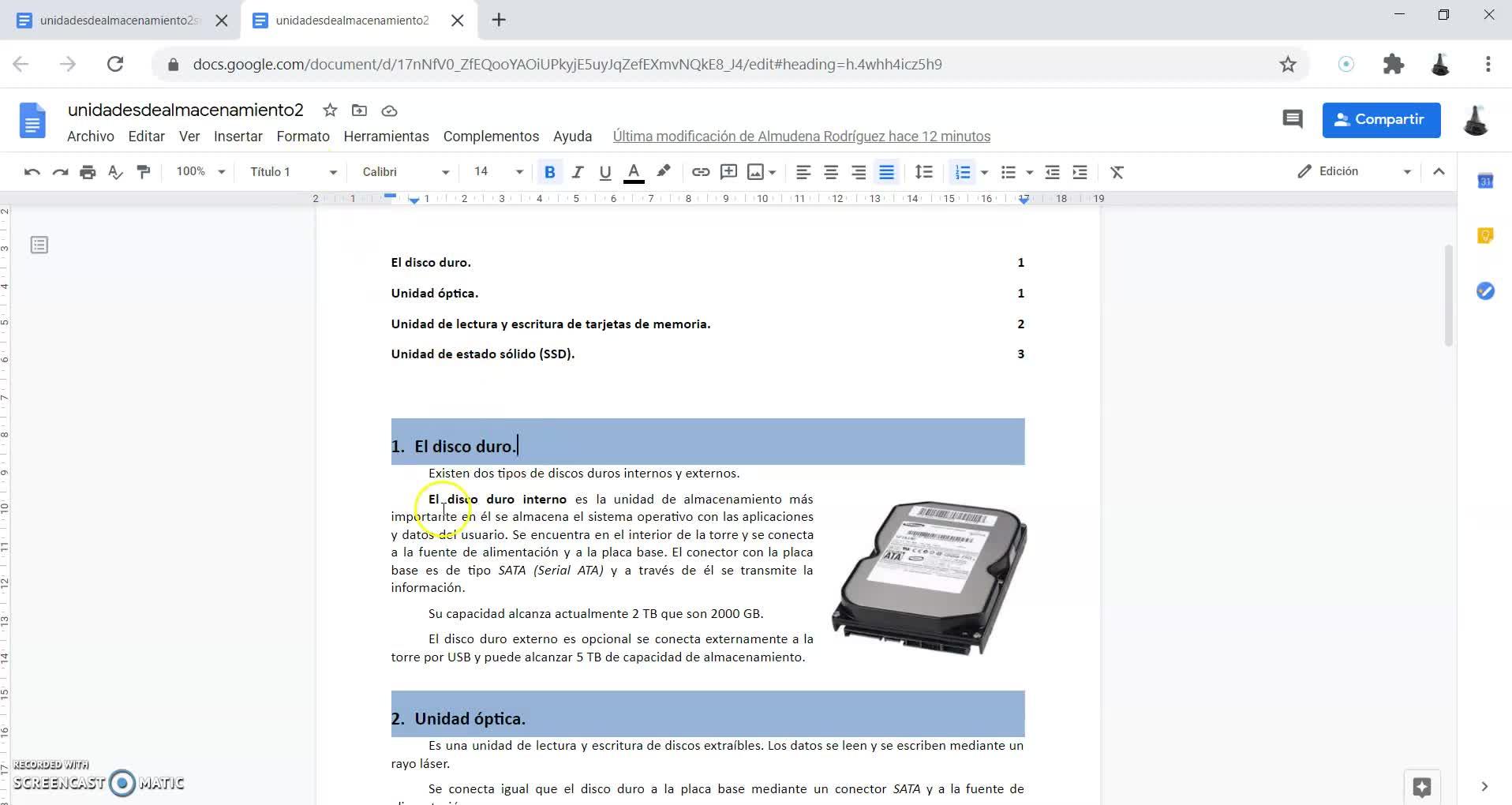The height and width of the screenshot is (805, 1512).
Task: Star the document title
Action: (x=330, y=110)
